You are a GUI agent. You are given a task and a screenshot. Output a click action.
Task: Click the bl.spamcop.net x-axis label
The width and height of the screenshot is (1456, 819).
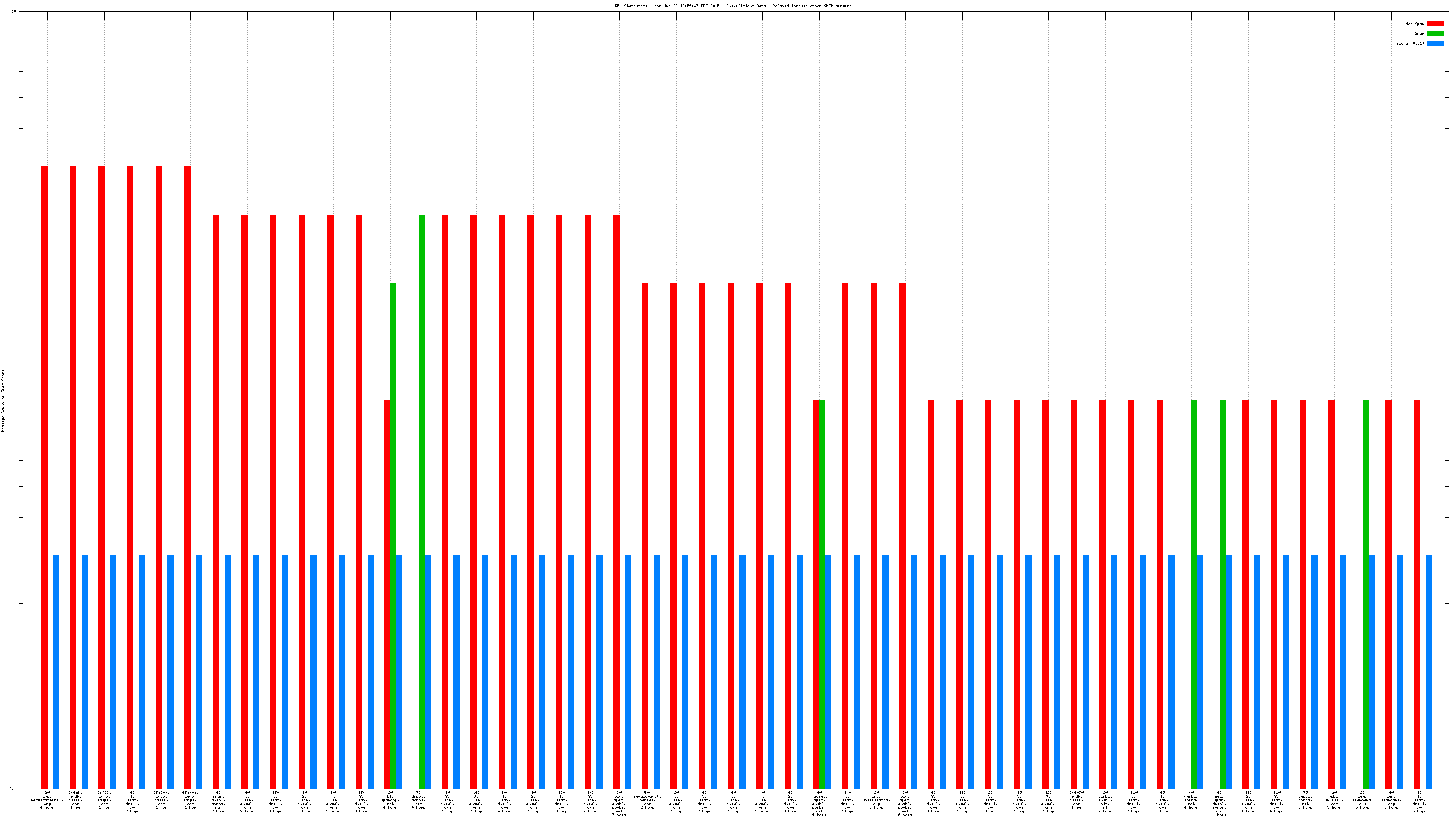(390, 800)
